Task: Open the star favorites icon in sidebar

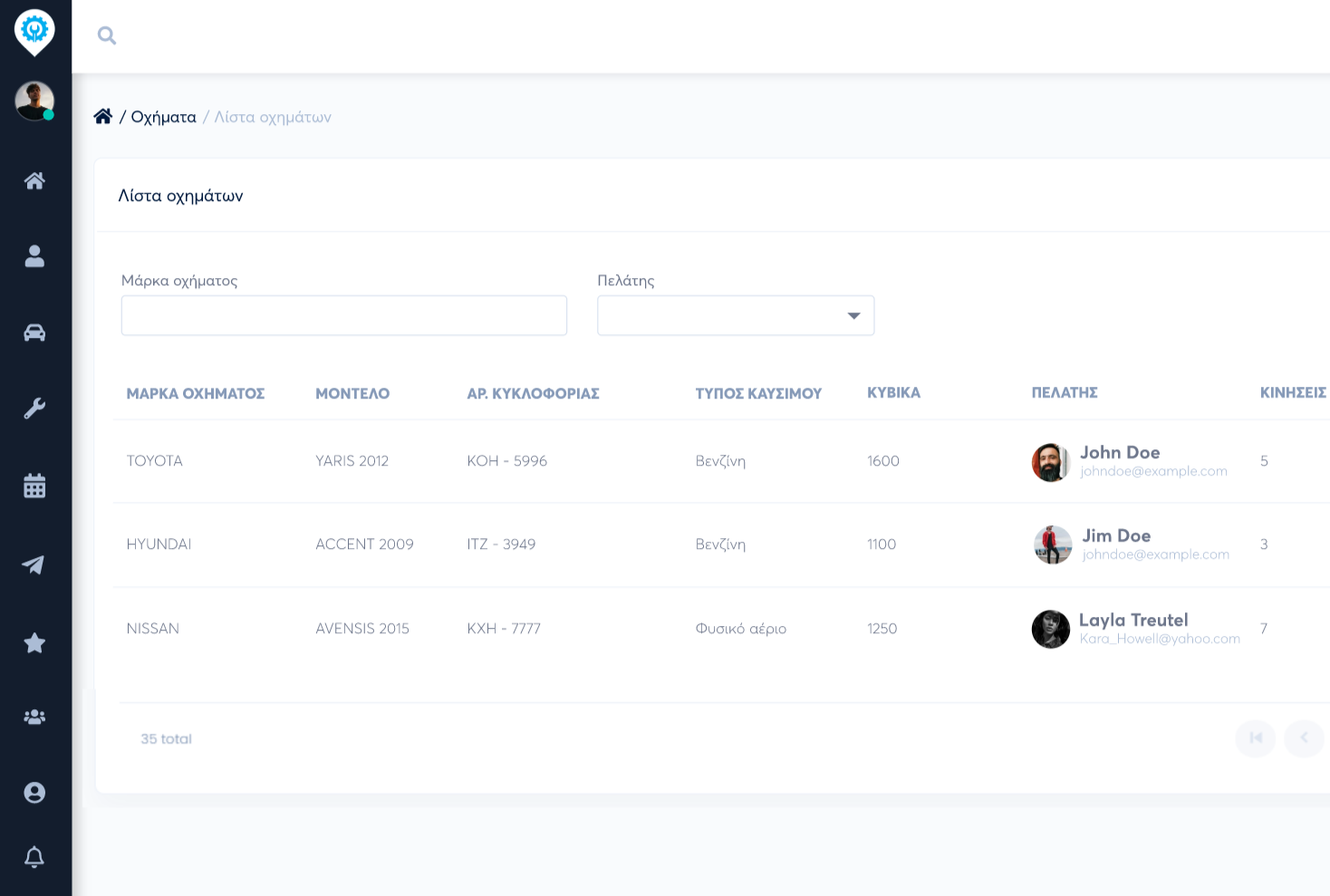Action: pyautogui.click(x=34, y=643)
